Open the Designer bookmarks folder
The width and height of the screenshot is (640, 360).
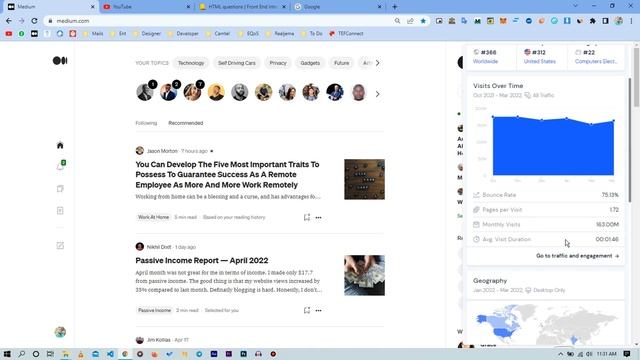point(147,33)
